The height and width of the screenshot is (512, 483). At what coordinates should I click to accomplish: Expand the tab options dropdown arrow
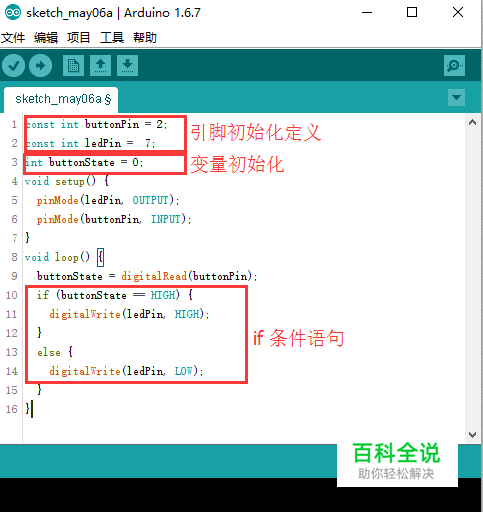[456, 97]
